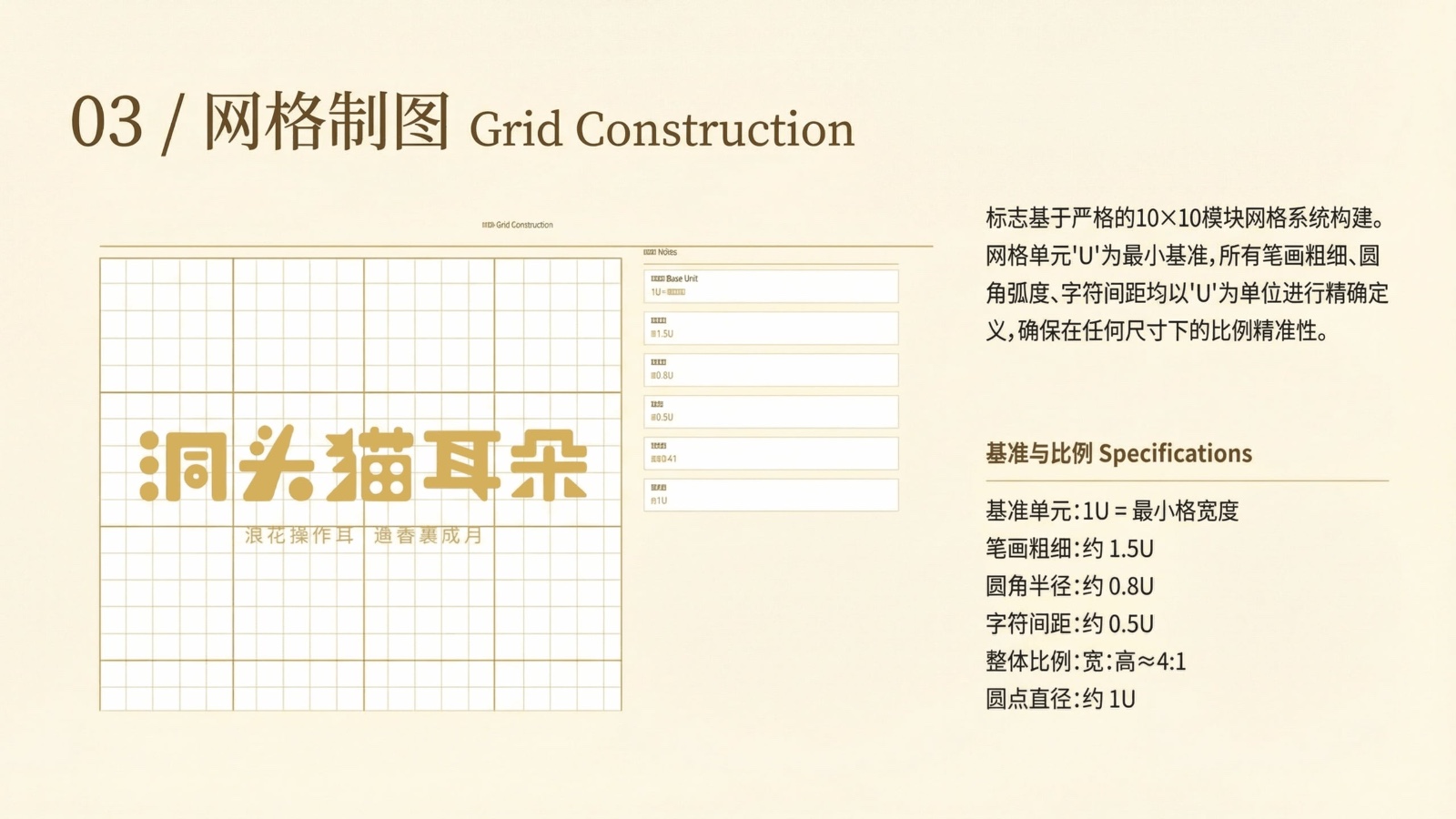This screenshot has height=819, width=1456.
Task: Click the 圆点直径 约 1U line
Action: 1060,699
